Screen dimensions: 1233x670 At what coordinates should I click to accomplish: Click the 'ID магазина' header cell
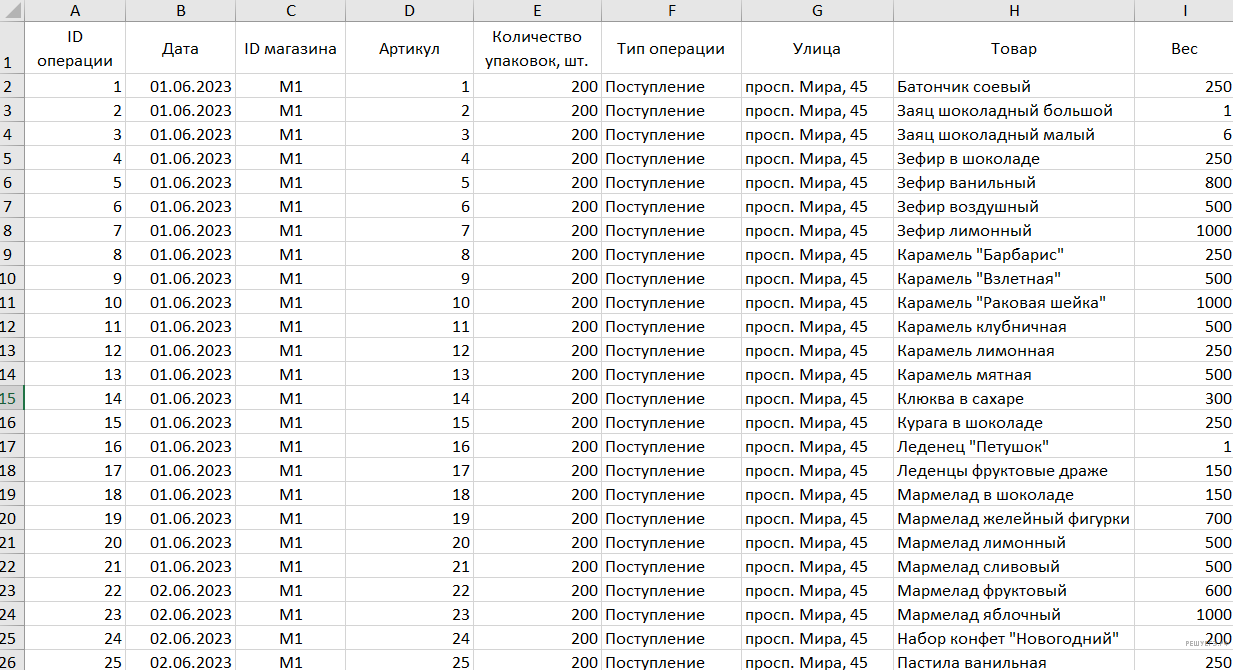coord(290,48)
